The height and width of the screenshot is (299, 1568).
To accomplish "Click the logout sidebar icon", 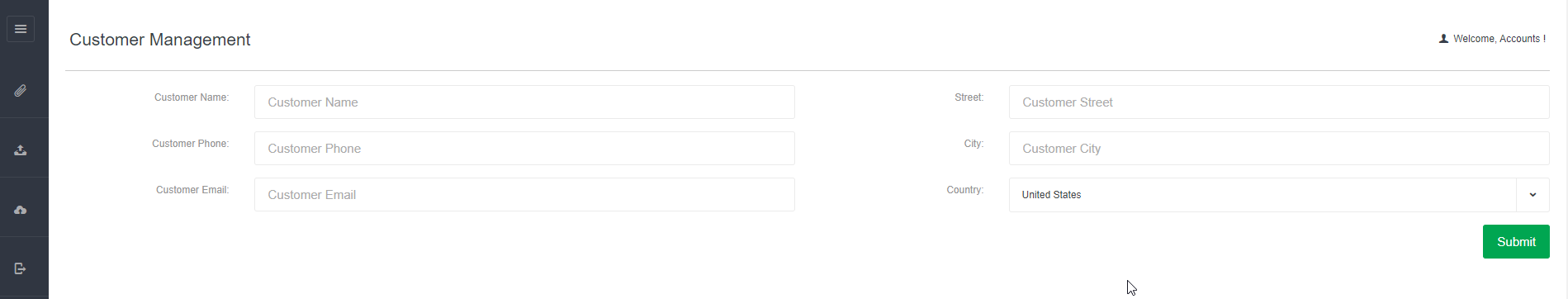I will (x=21, y=268).
